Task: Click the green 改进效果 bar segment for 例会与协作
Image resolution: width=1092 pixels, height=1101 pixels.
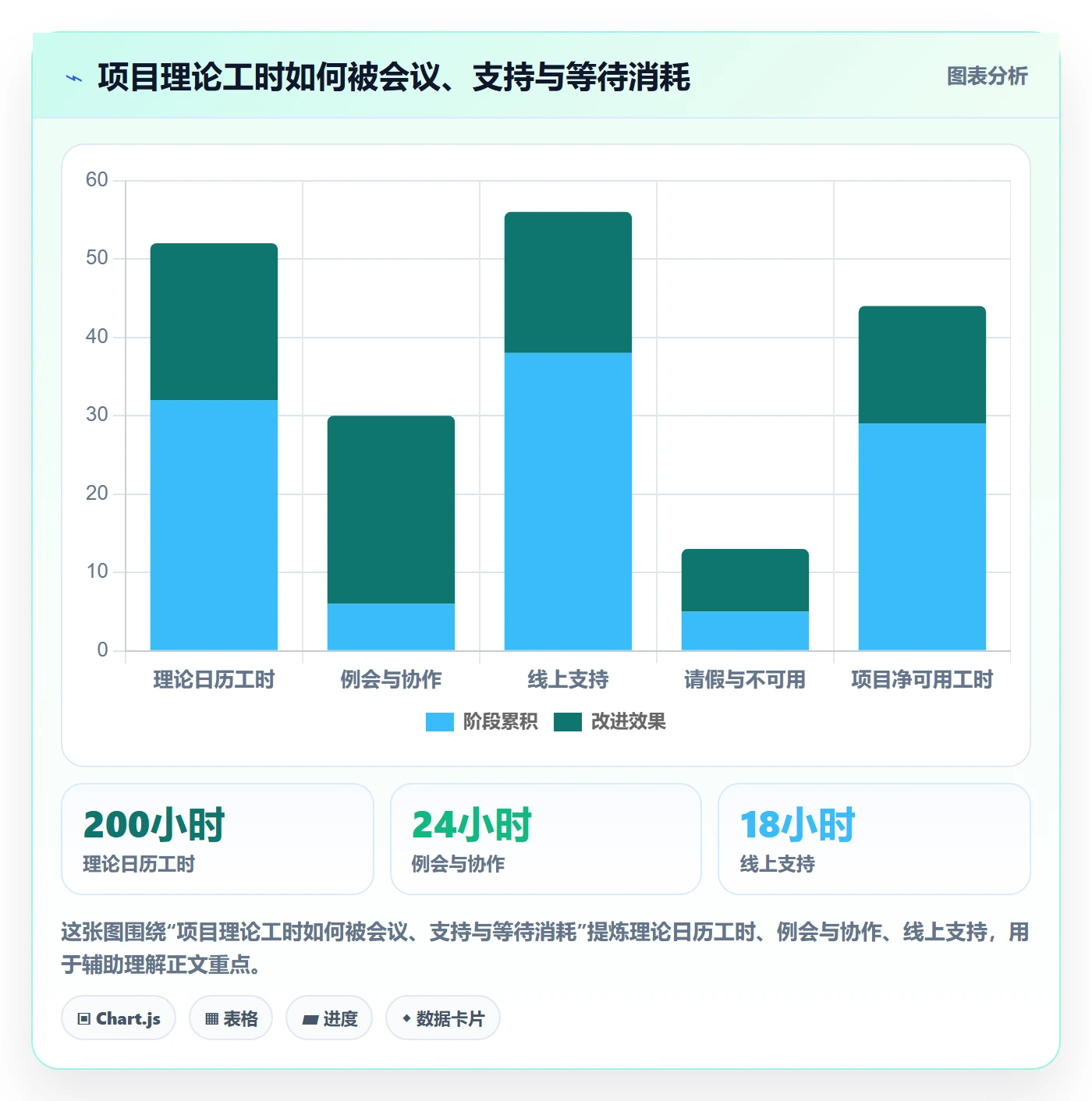Action: [x=391, y=509]
